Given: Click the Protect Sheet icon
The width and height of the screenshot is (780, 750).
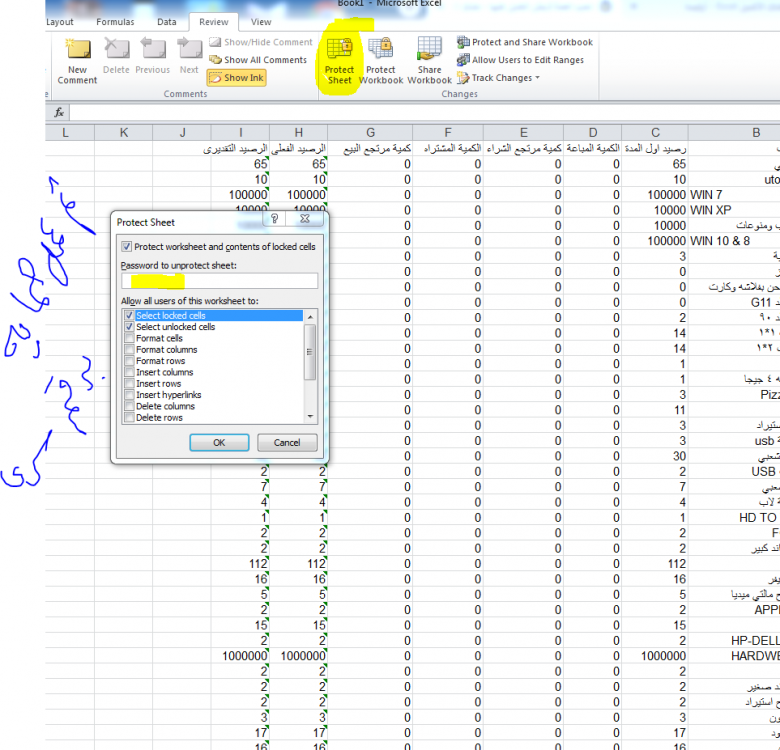Looking at the screenshot, I should (x=339, y=61).
